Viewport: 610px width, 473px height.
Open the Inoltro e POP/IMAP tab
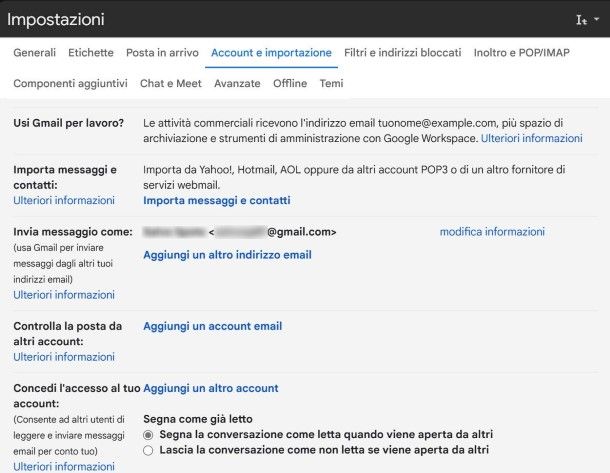[522, 53]
